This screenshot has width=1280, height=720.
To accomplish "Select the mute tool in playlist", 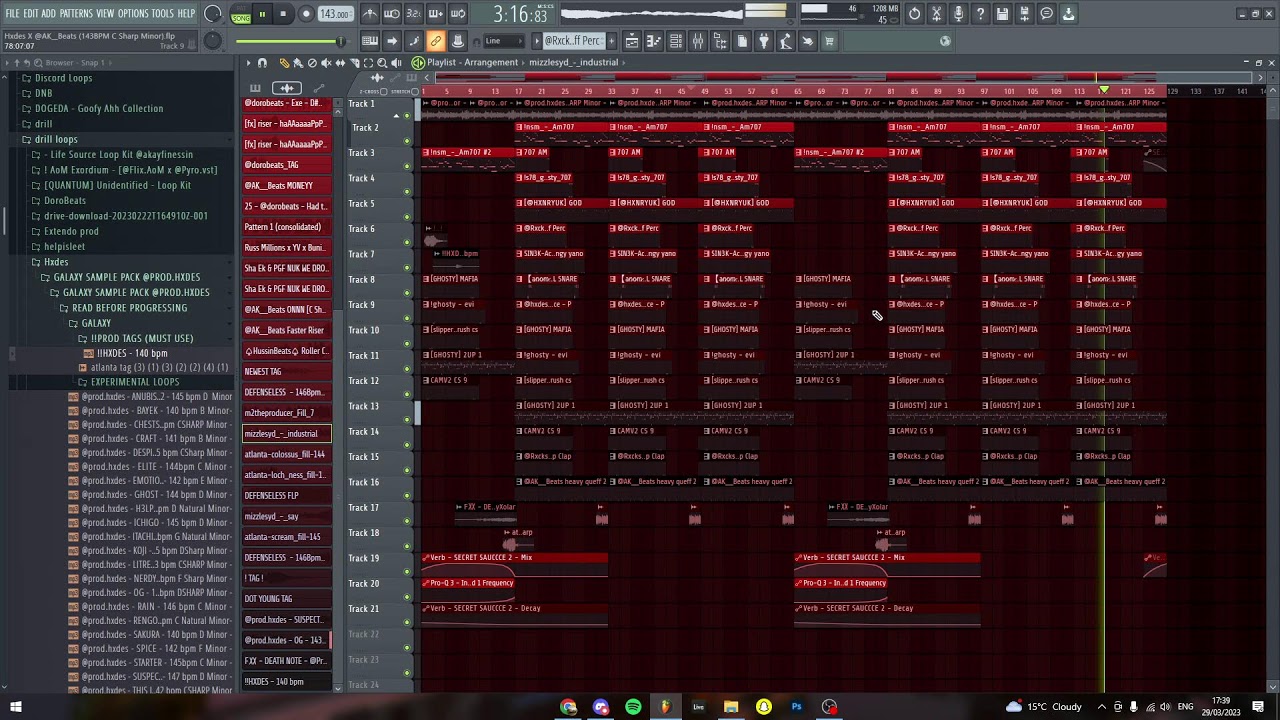I will point(326,63).
